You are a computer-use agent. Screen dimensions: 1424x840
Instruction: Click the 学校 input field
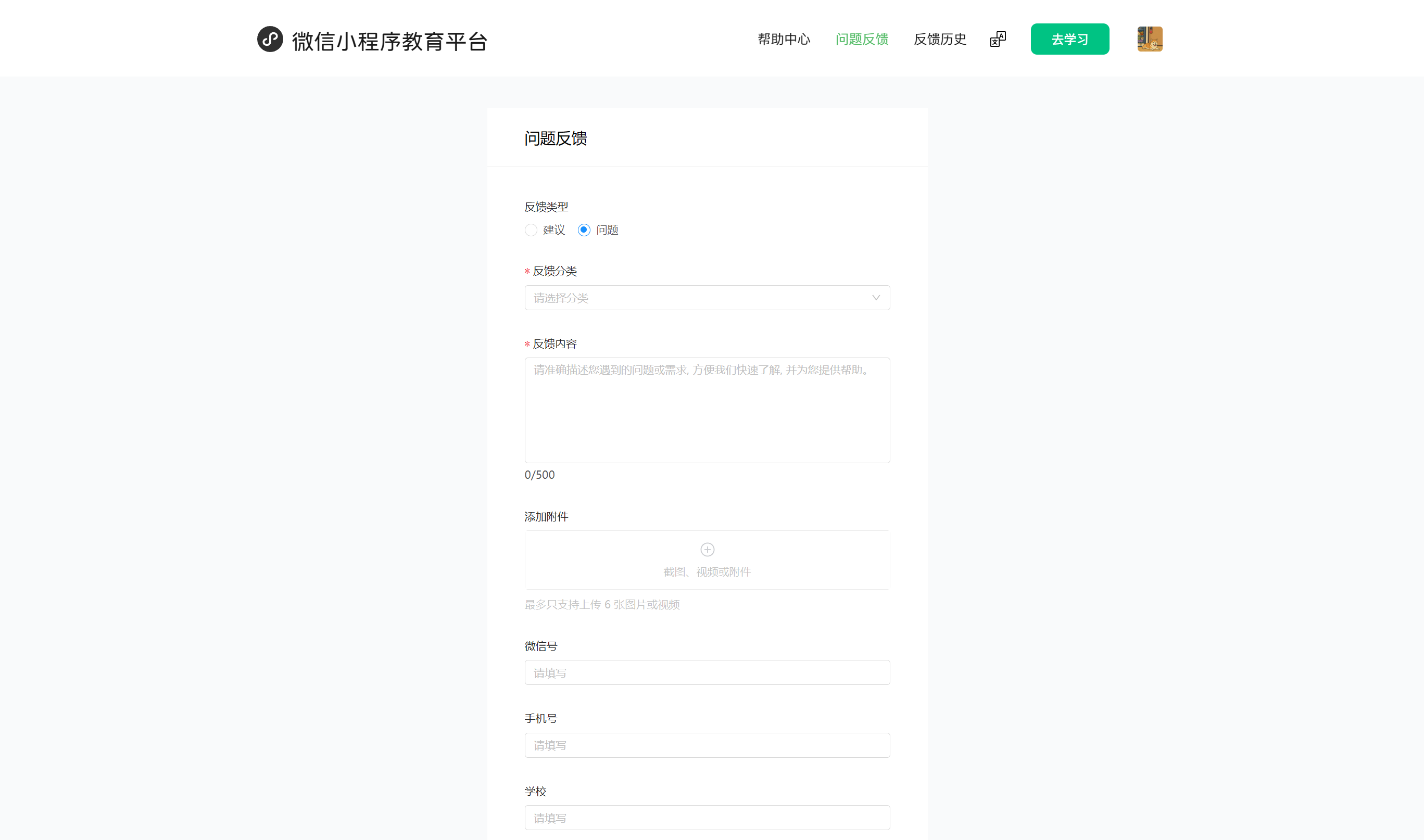(x=707, y=817)
